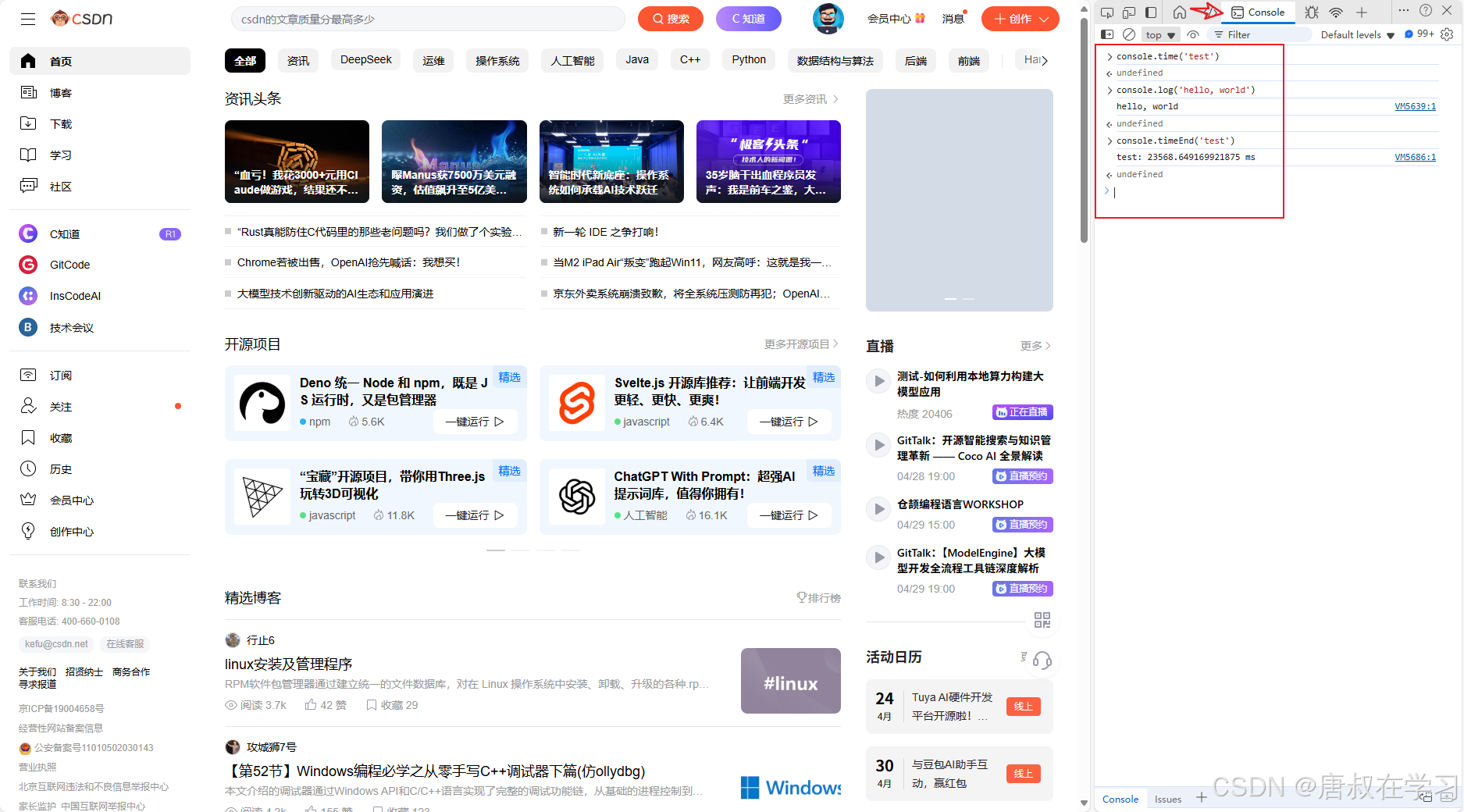Image resolution: width=1464 pixels, height=812 pixels.
Task: Click the customer service headset icon
Action: click(x=1042, y=661)
